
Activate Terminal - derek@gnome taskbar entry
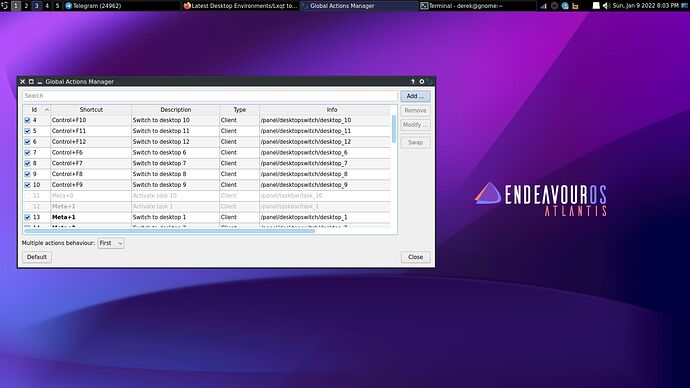[x=477, y=6]
